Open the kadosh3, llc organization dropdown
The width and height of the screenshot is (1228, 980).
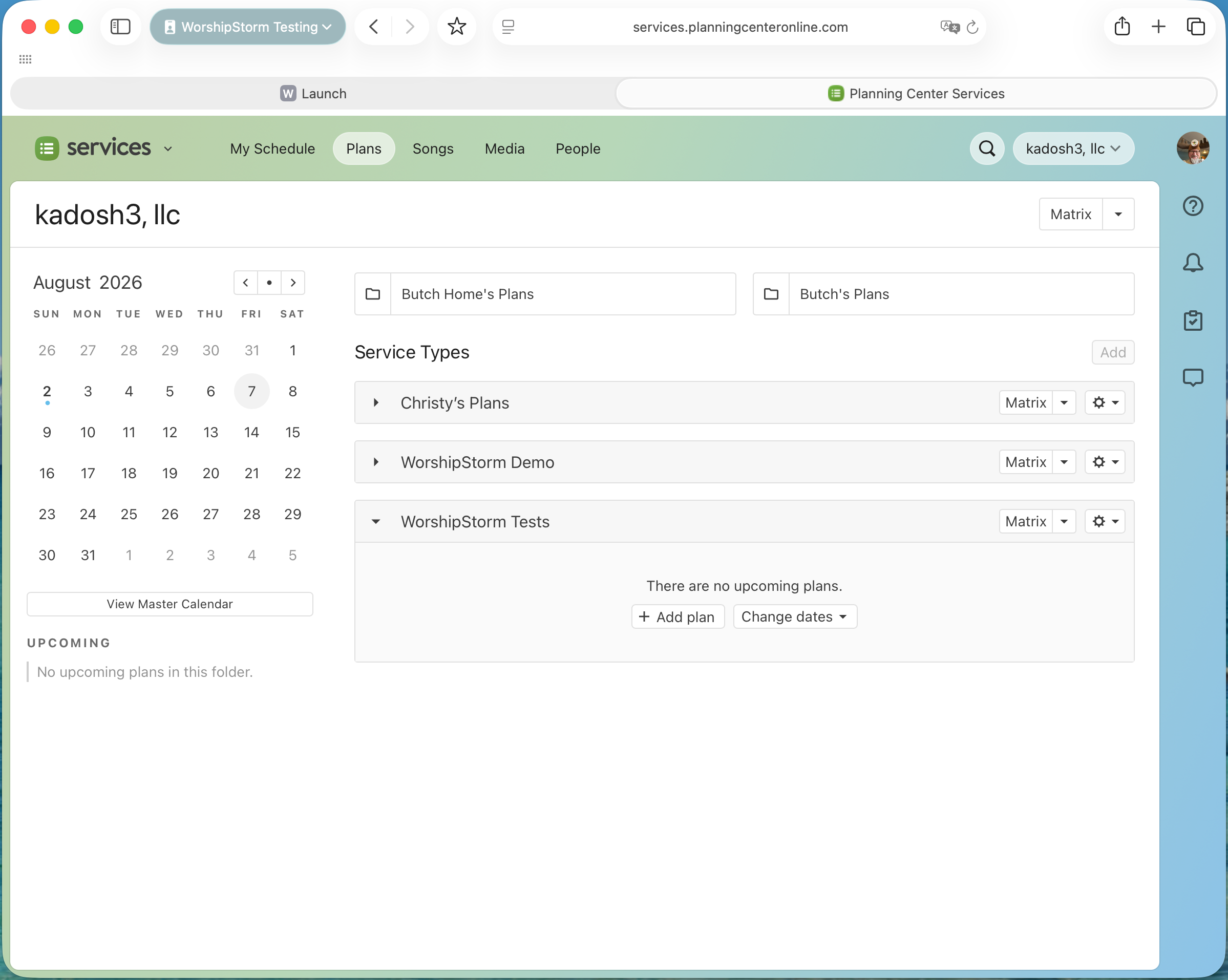tap(1073, 148)
